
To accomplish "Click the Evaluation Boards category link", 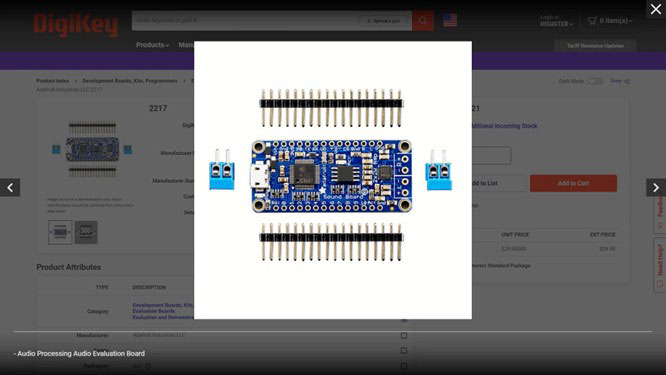I will pyautogui.click(x=153, y=311).
